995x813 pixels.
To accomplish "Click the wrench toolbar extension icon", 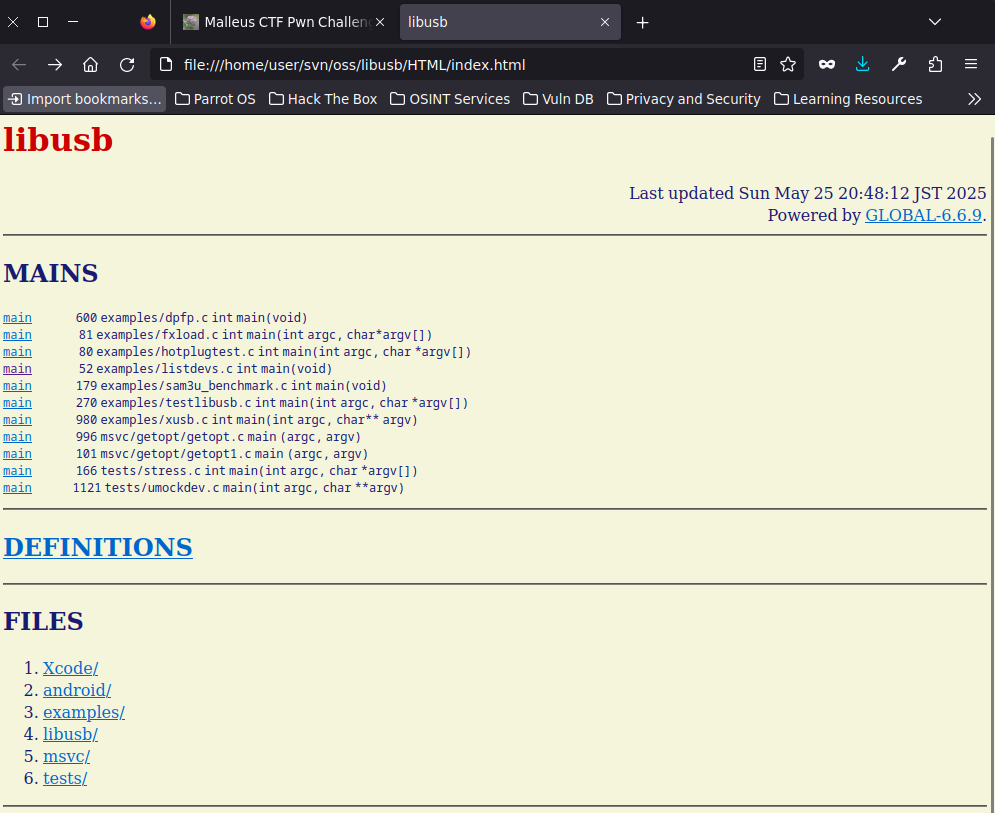I will pyautogui.click(x=898, y=63).
